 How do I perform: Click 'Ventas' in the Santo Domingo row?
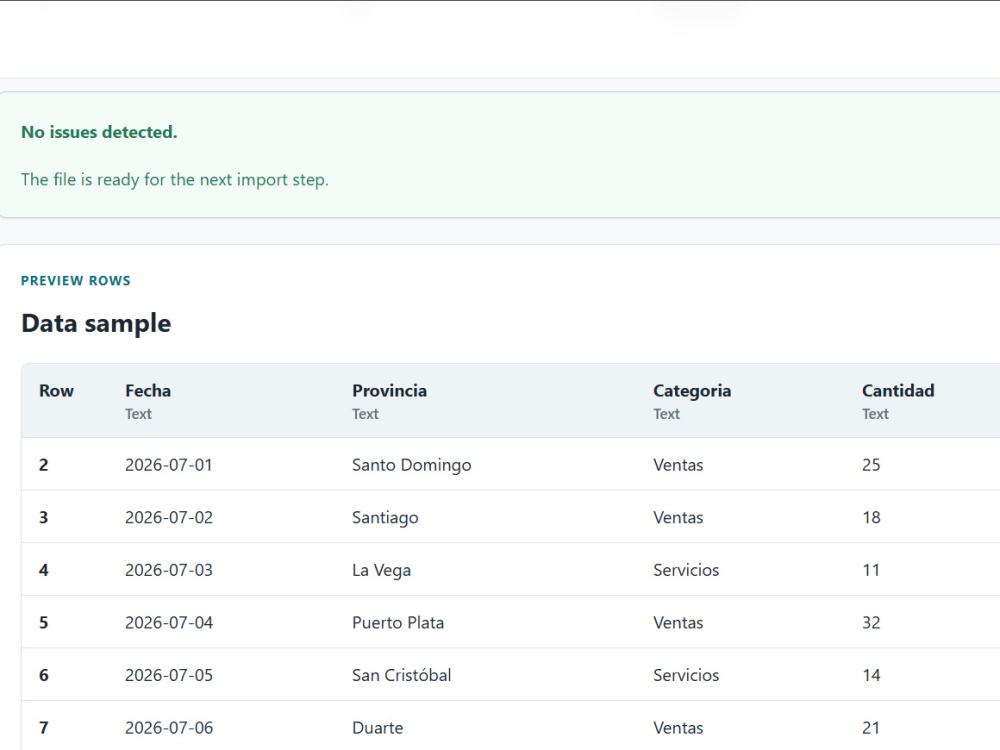tap(678, 465)
